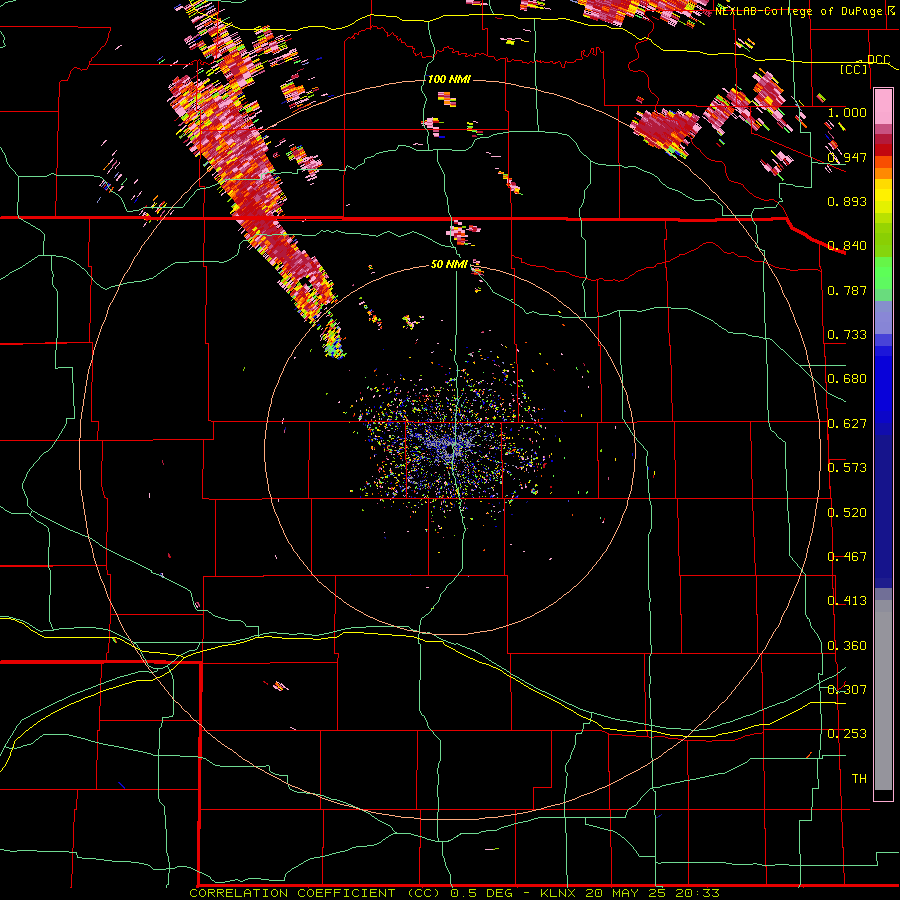
Task: Select the 0.360 scale value
Action: click(847, 646)
